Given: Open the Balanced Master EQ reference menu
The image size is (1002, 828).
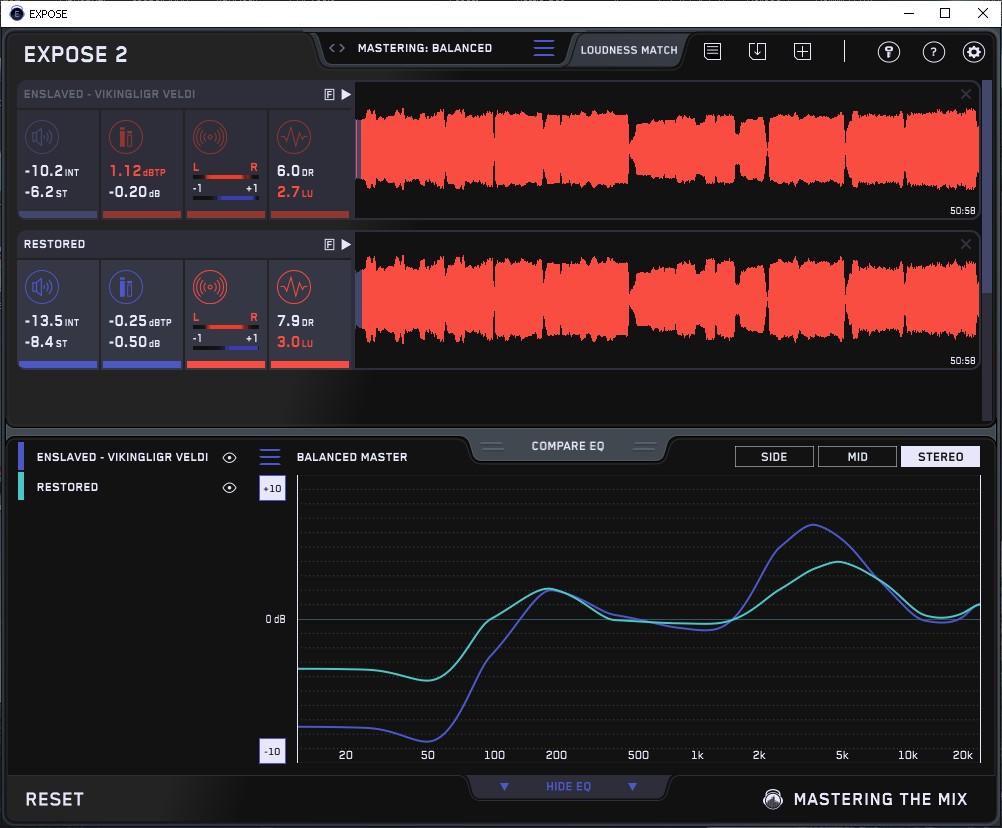Looking at the screenshot, I should click(x=270, y=457).
